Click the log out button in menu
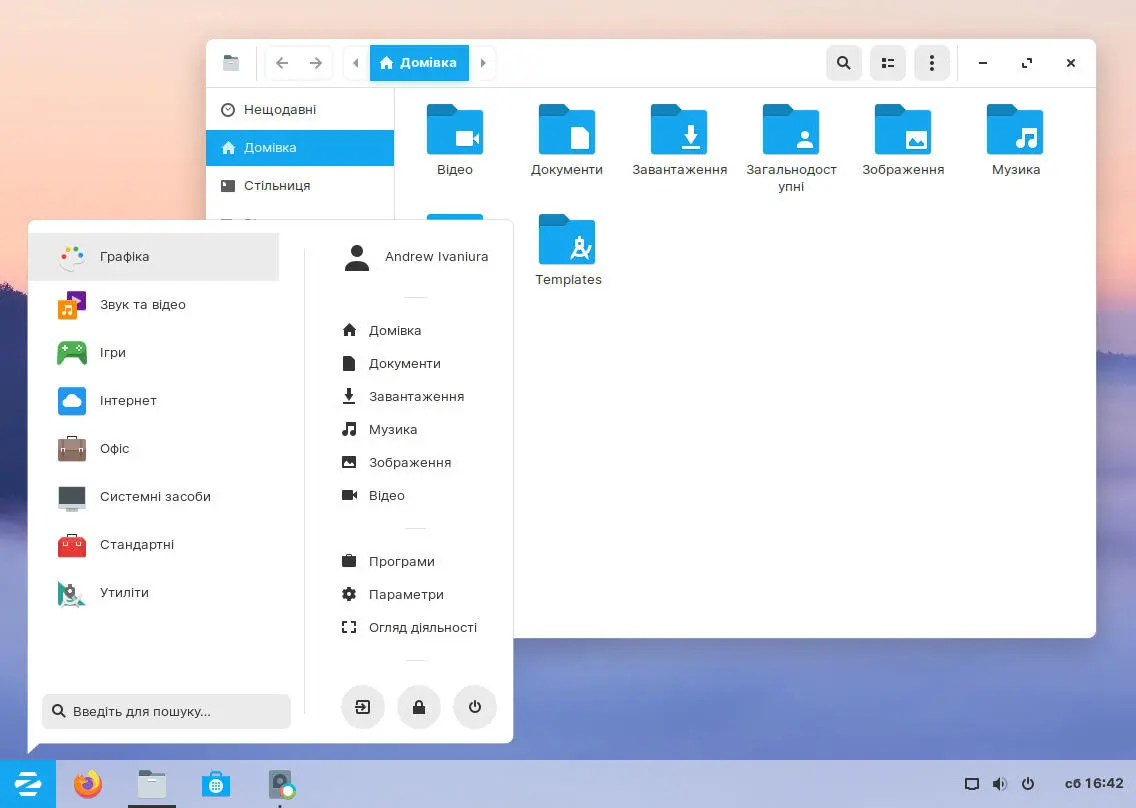 coord(362,707)
